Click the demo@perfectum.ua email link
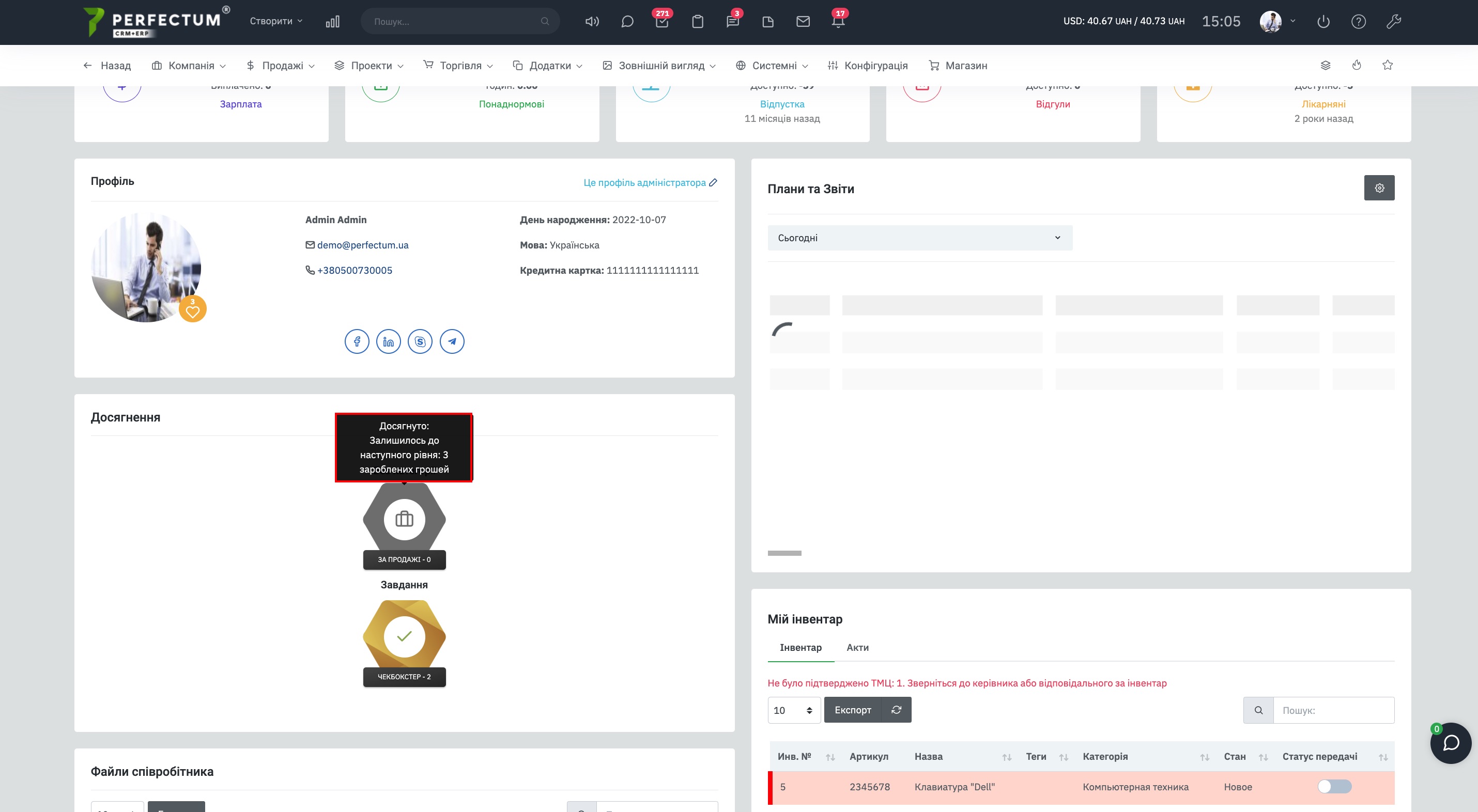The width and height of the screenshot is (1478, 812). point(363,245)
